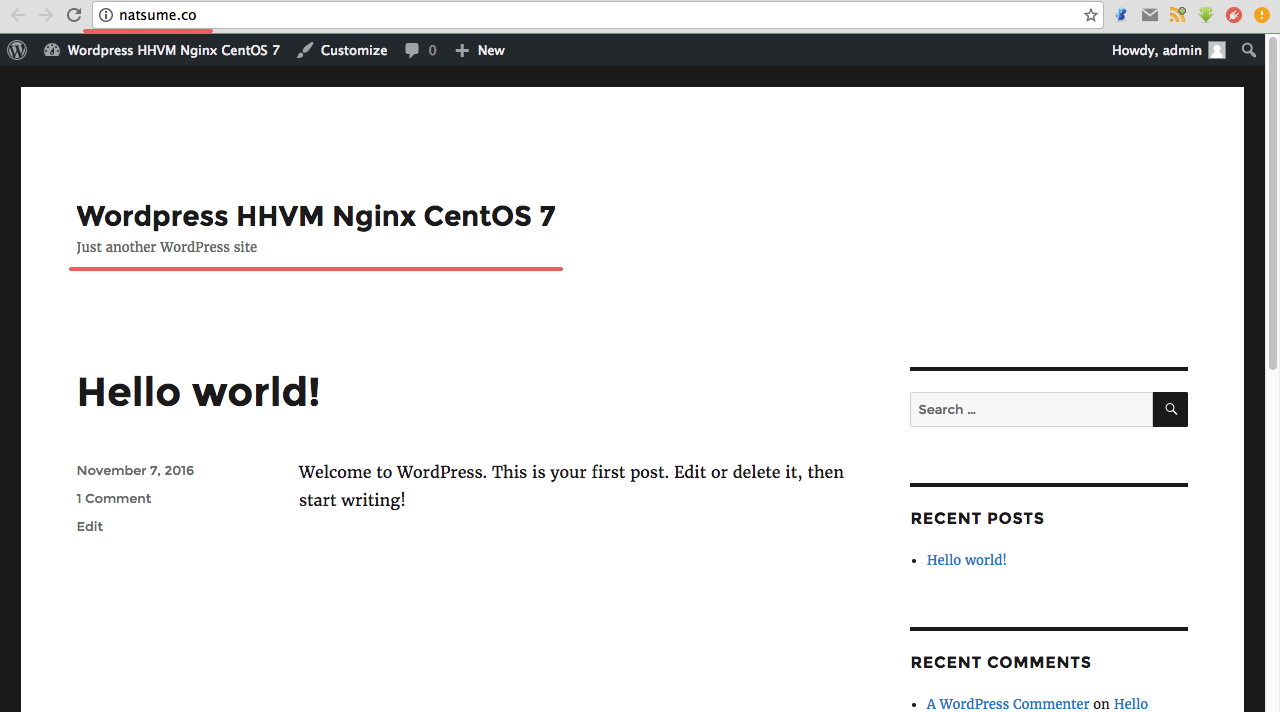Click into the sidebar Search field
The width and height of the screenshot is (1280, 712).
[1031, 409]
